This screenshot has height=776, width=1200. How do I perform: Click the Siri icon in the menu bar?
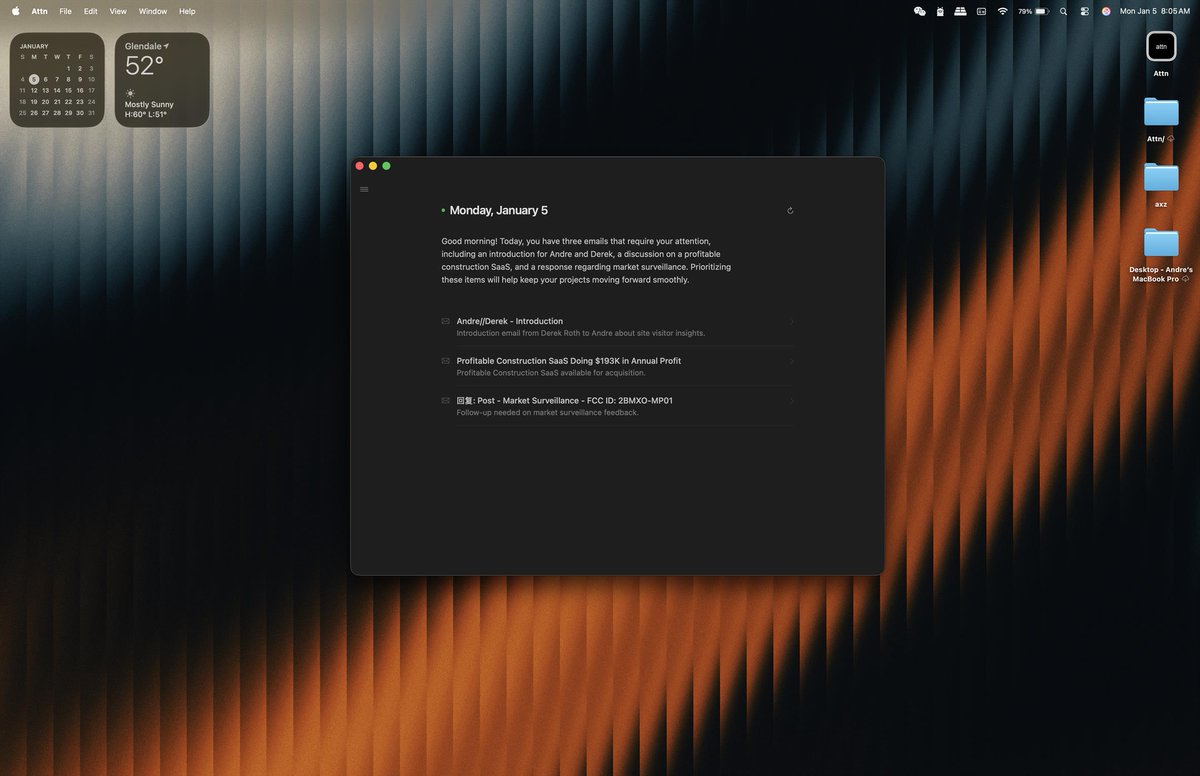click(x=1106, y=11)
